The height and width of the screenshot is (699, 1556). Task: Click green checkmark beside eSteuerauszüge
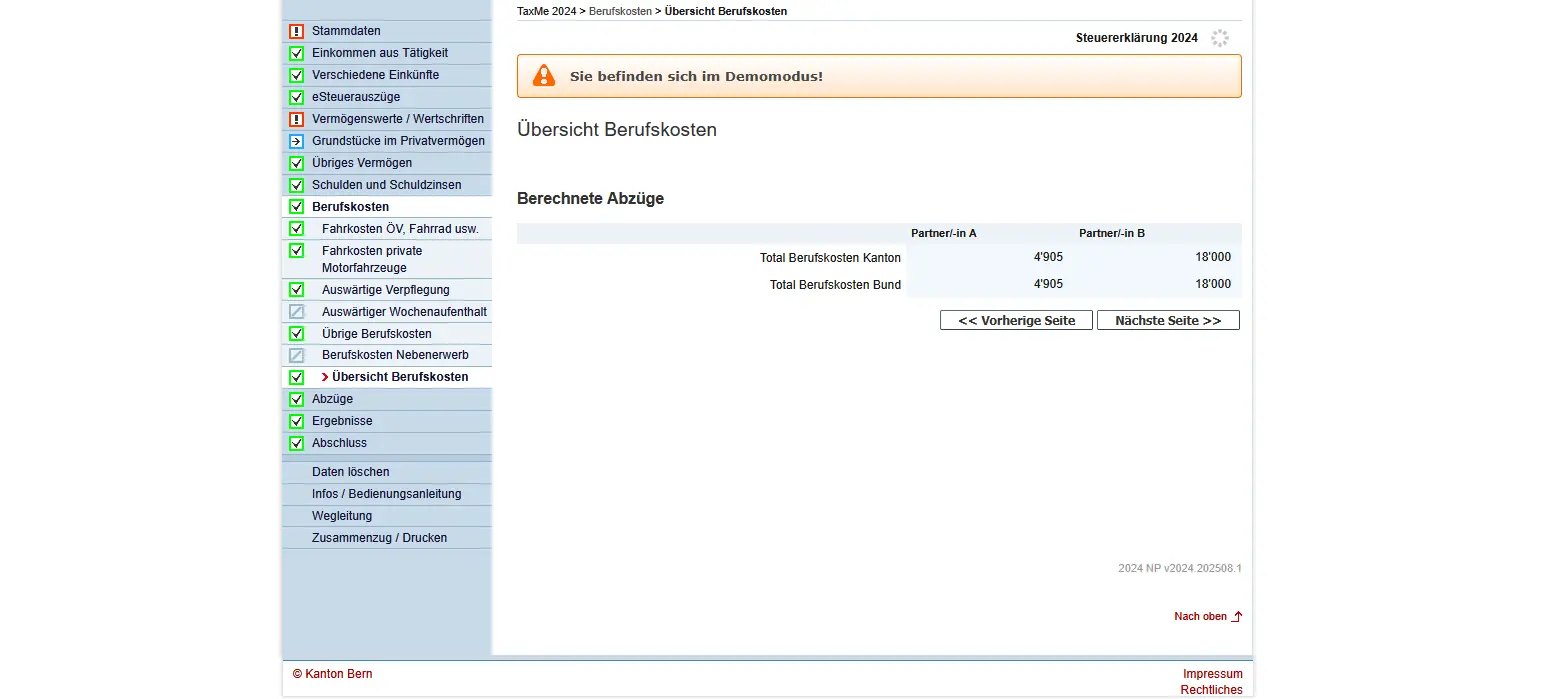[296, 97]
